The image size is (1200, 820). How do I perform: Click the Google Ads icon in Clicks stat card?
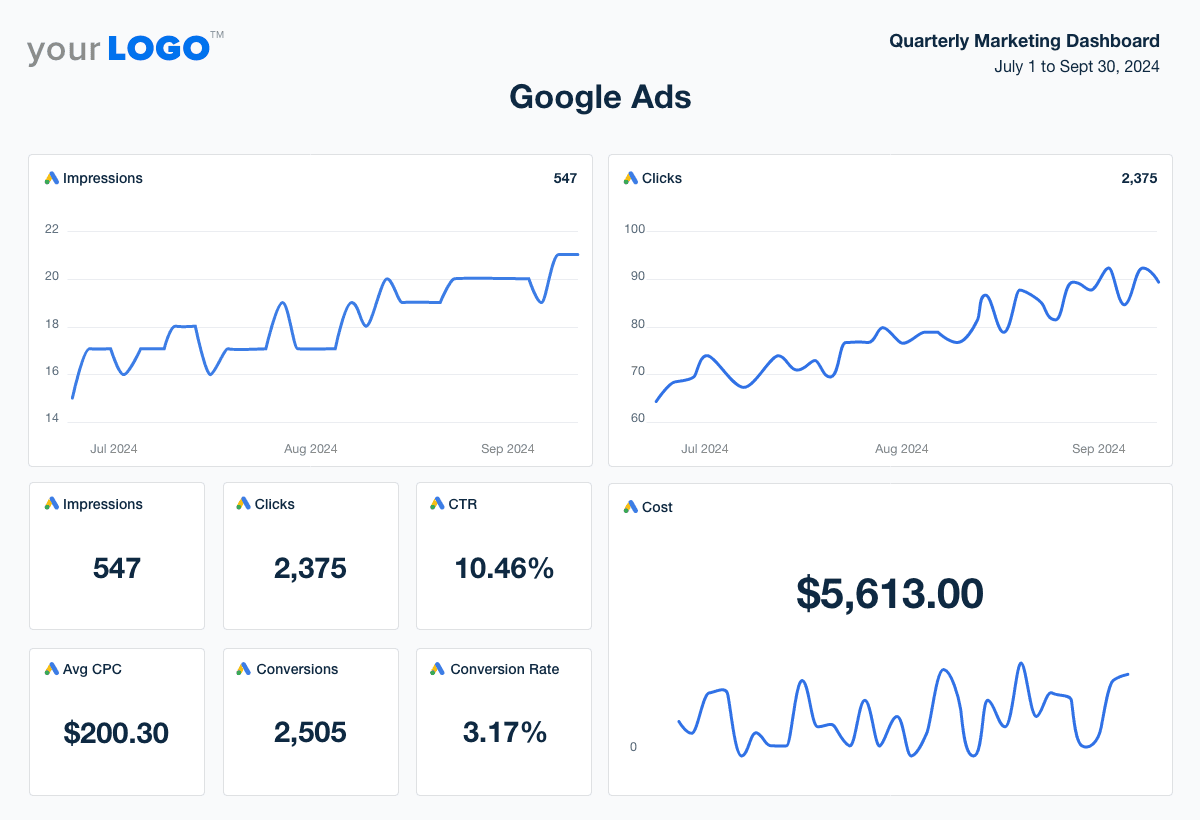[244, 504]
